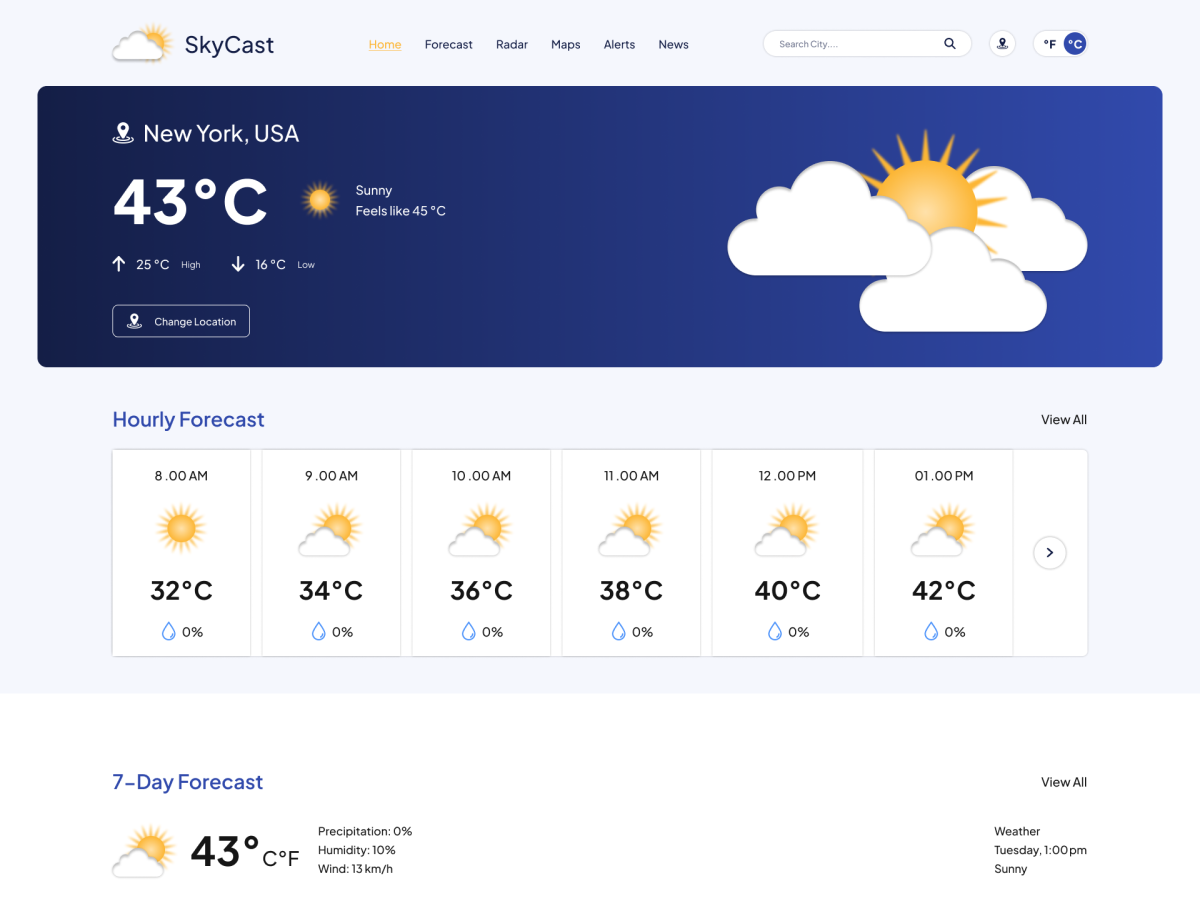
Task: Click the small sun icon beside Sunny
Action: (320, 200)
